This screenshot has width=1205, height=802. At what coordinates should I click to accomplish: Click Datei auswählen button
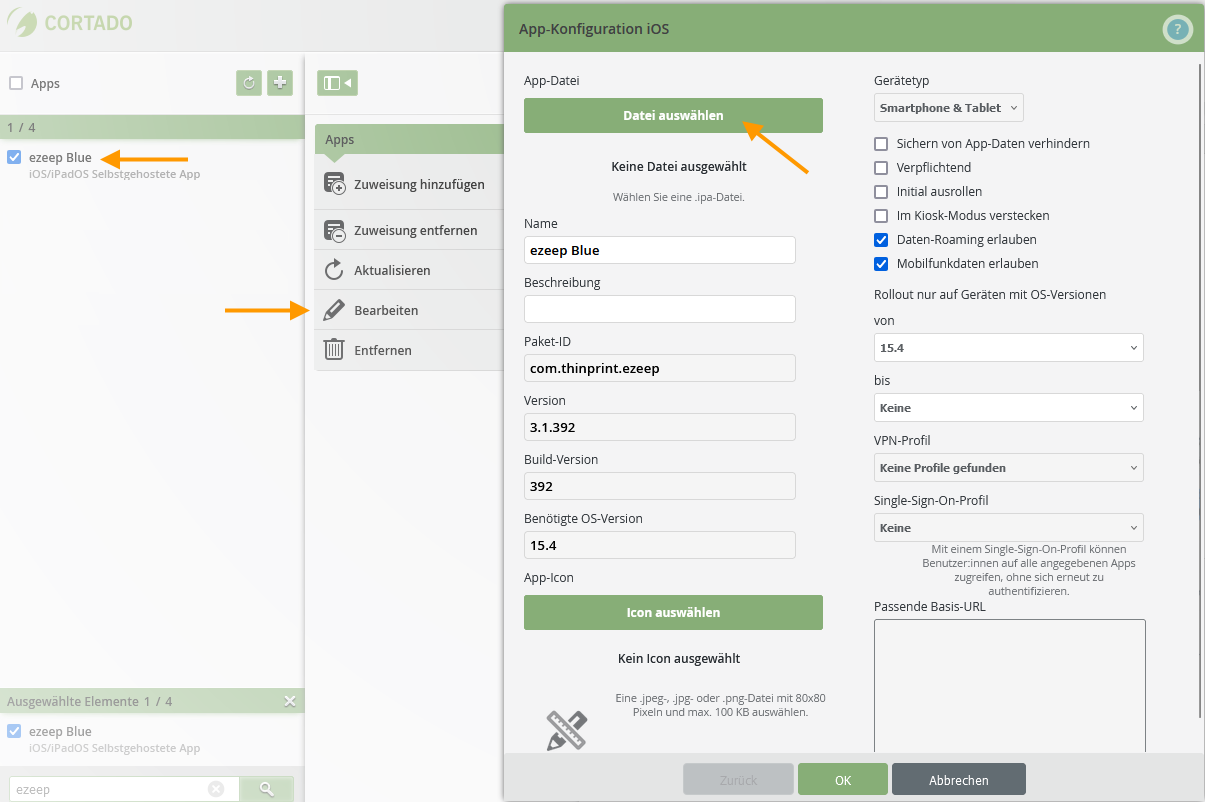pyautogui.click(x=673, y=115)
